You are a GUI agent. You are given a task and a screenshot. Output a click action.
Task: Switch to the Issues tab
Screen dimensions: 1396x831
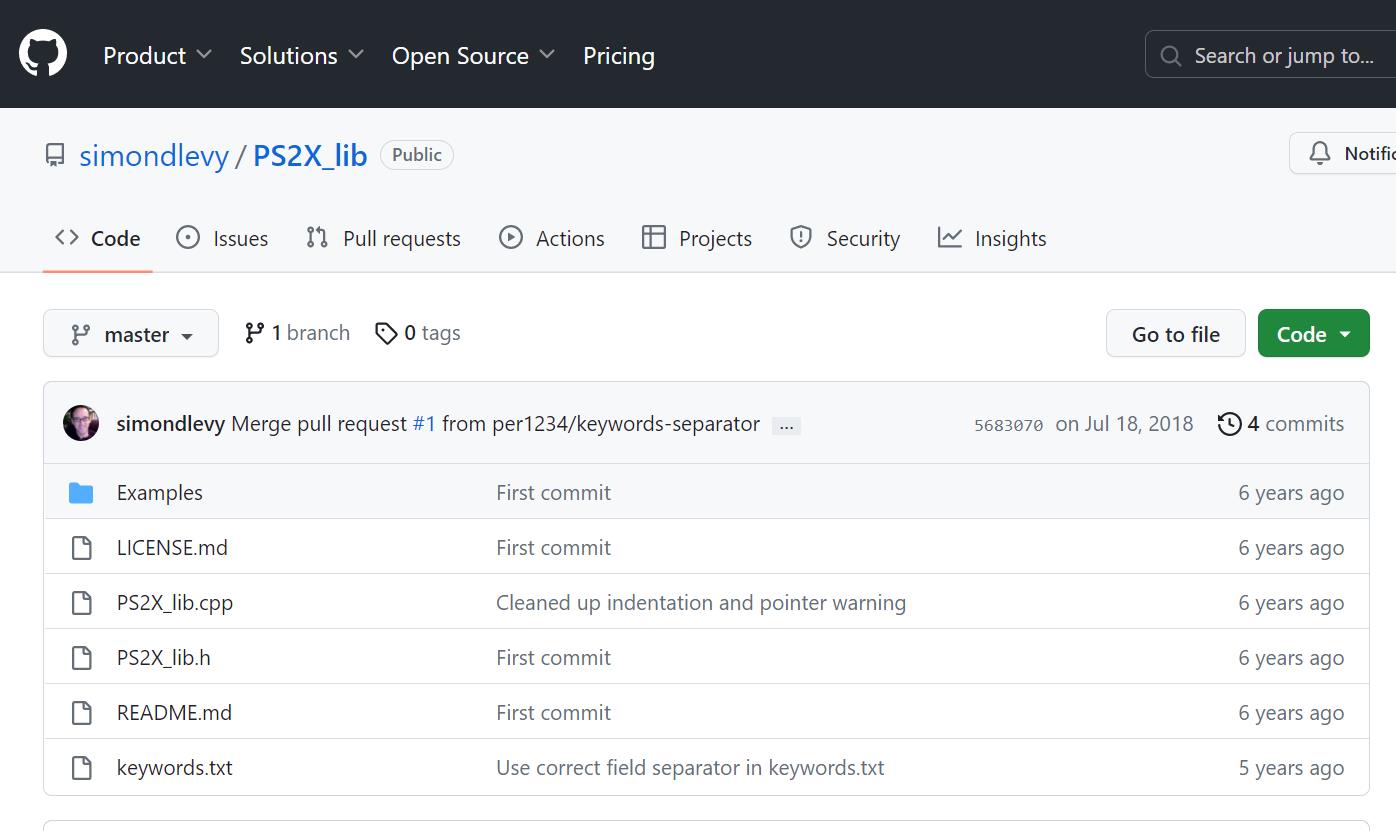click(222, 238)
